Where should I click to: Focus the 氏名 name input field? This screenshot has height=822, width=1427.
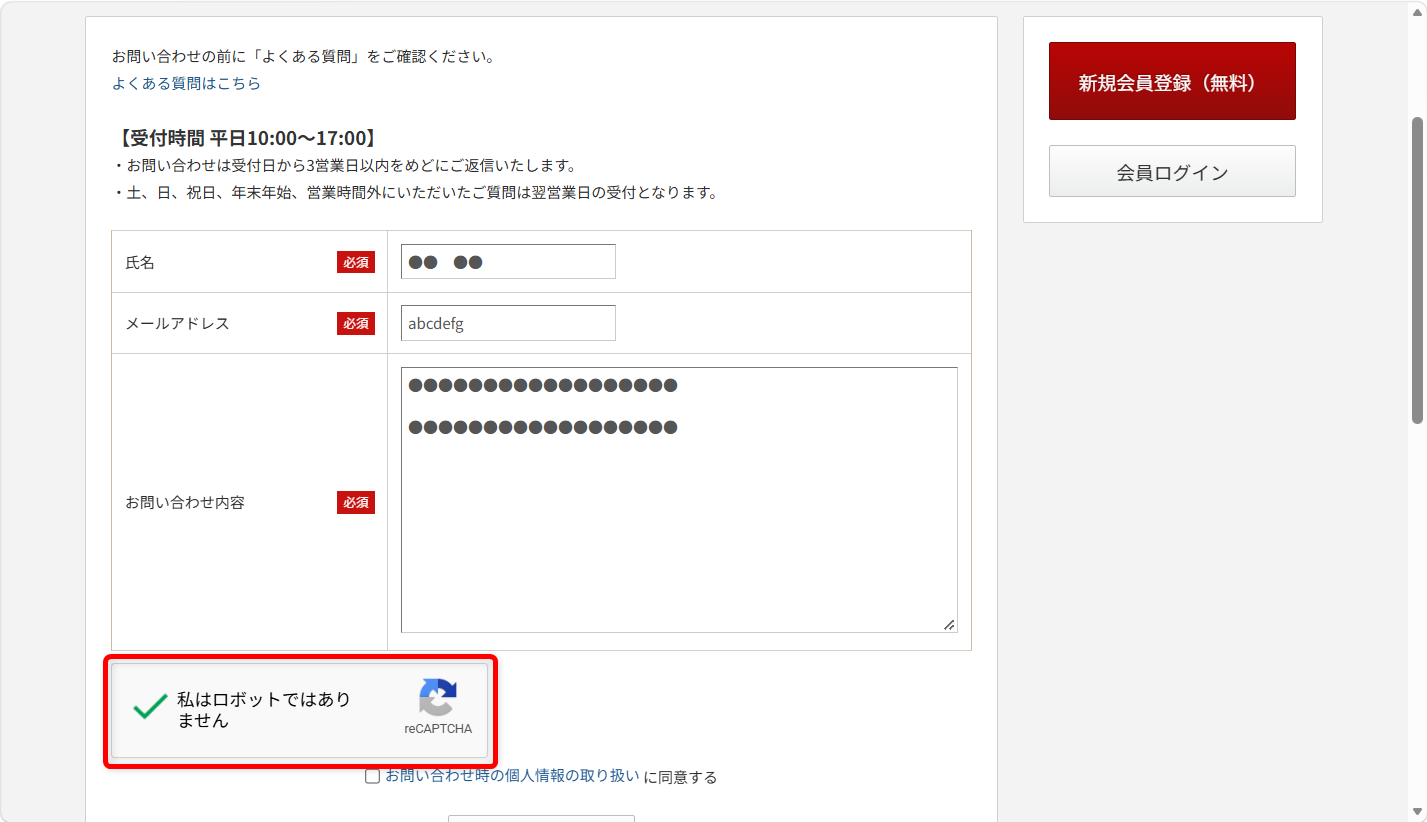508,262
